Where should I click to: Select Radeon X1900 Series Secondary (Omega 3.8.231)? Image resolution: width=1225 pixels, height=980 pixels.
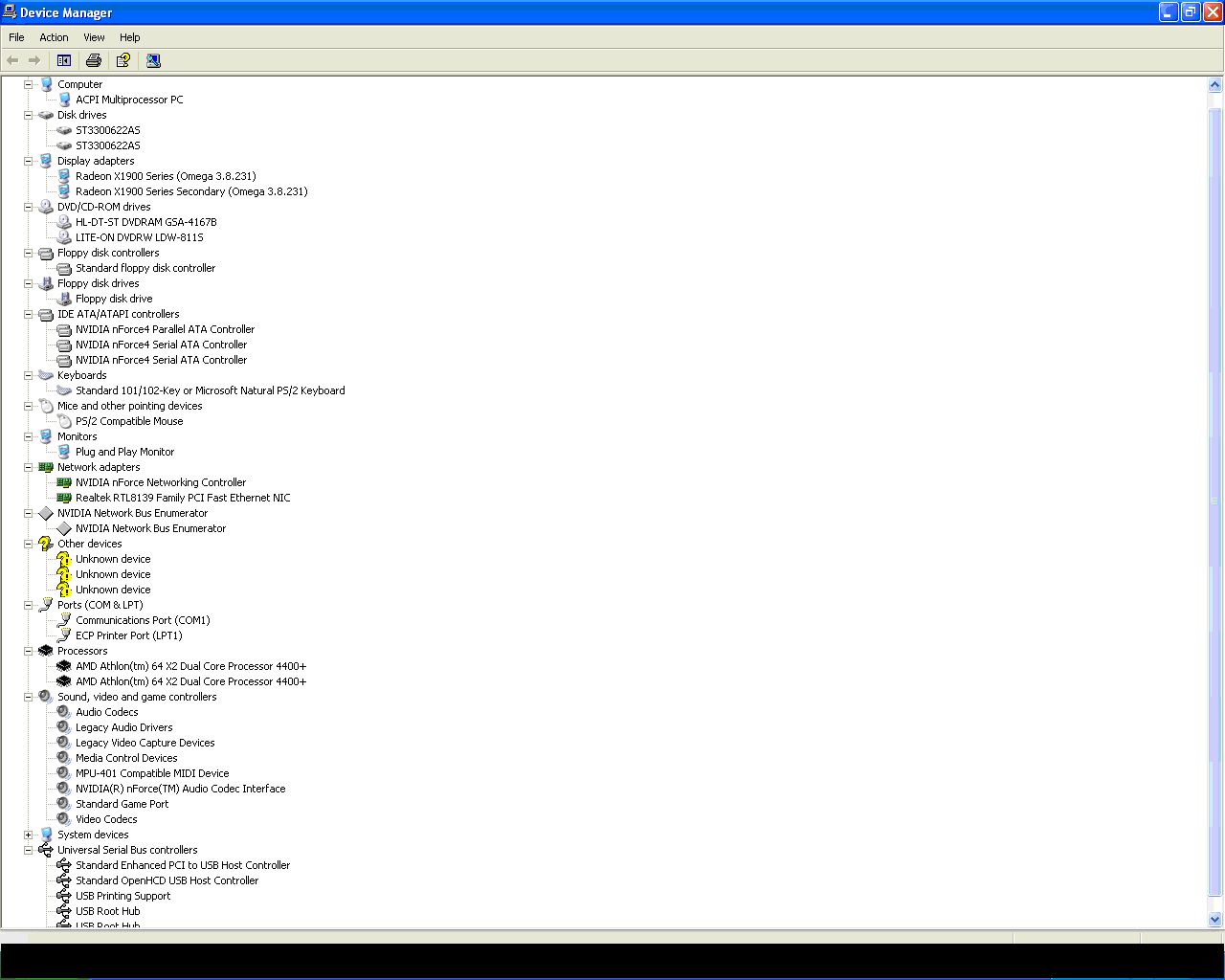[x=191, y=191]
